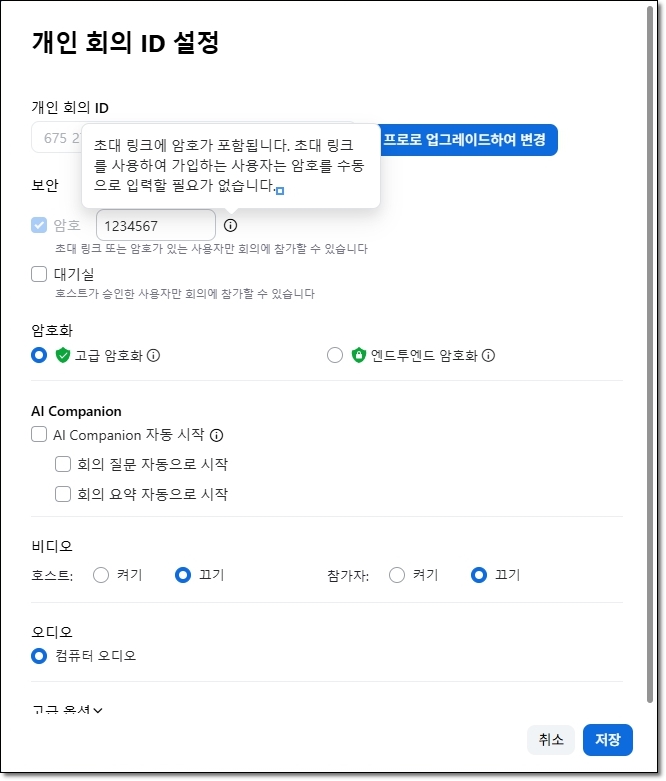Click the info icon next to 고급 암호화
This screenshot has width=666, height=781.
pyautogui.click(x=154, y=355)
